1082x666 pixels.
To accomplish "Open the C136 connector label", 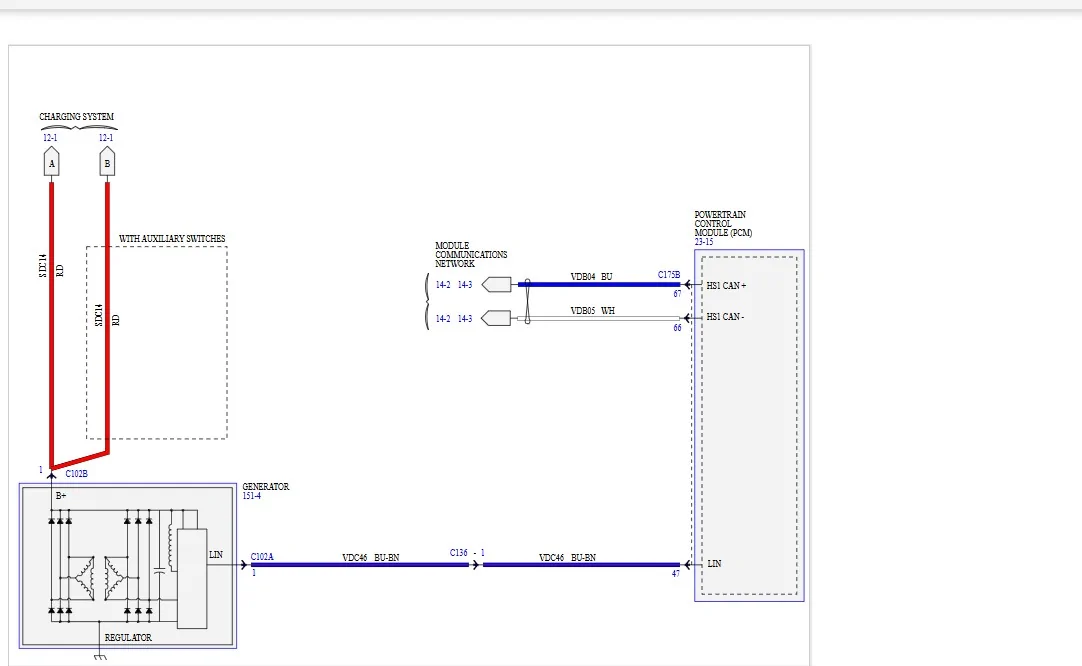I will click(459, 553).
